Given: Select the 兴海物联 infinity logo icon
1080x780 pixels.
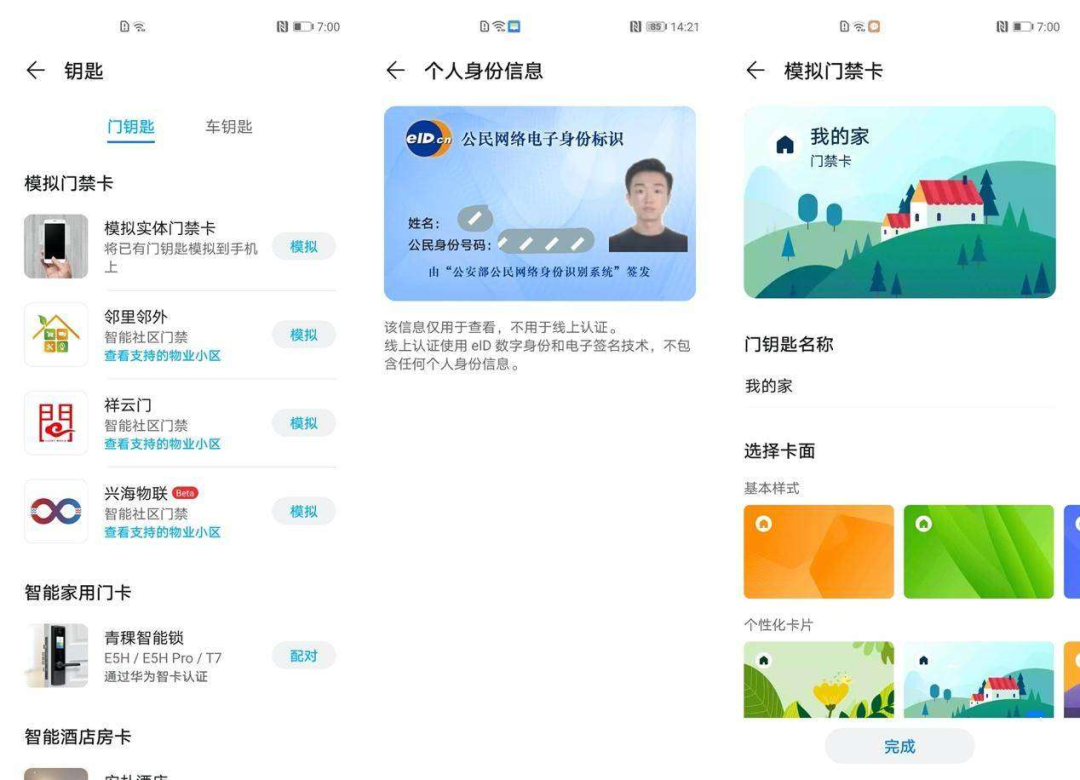Looking at the screenshot, I should (x=56, y=511).
